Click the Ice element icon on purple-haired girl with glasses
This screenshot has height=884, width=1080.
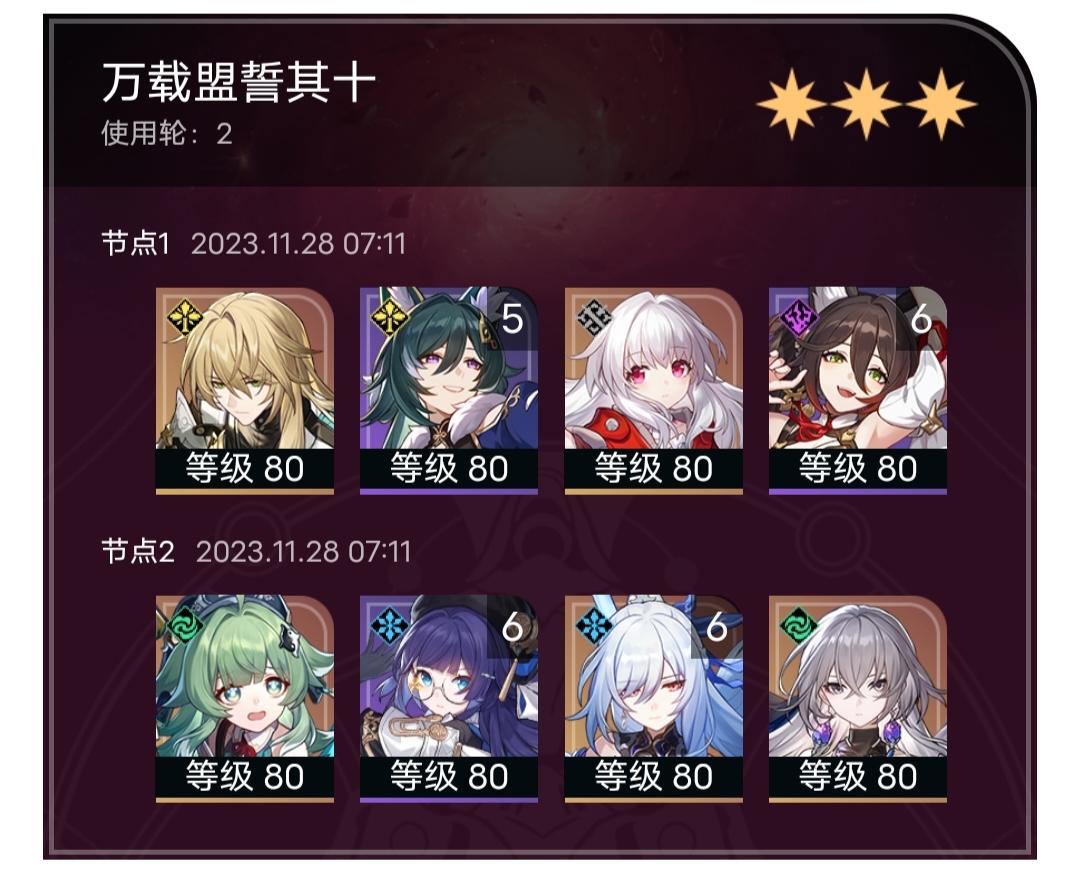pyautogui.click(x=388, y=626)
